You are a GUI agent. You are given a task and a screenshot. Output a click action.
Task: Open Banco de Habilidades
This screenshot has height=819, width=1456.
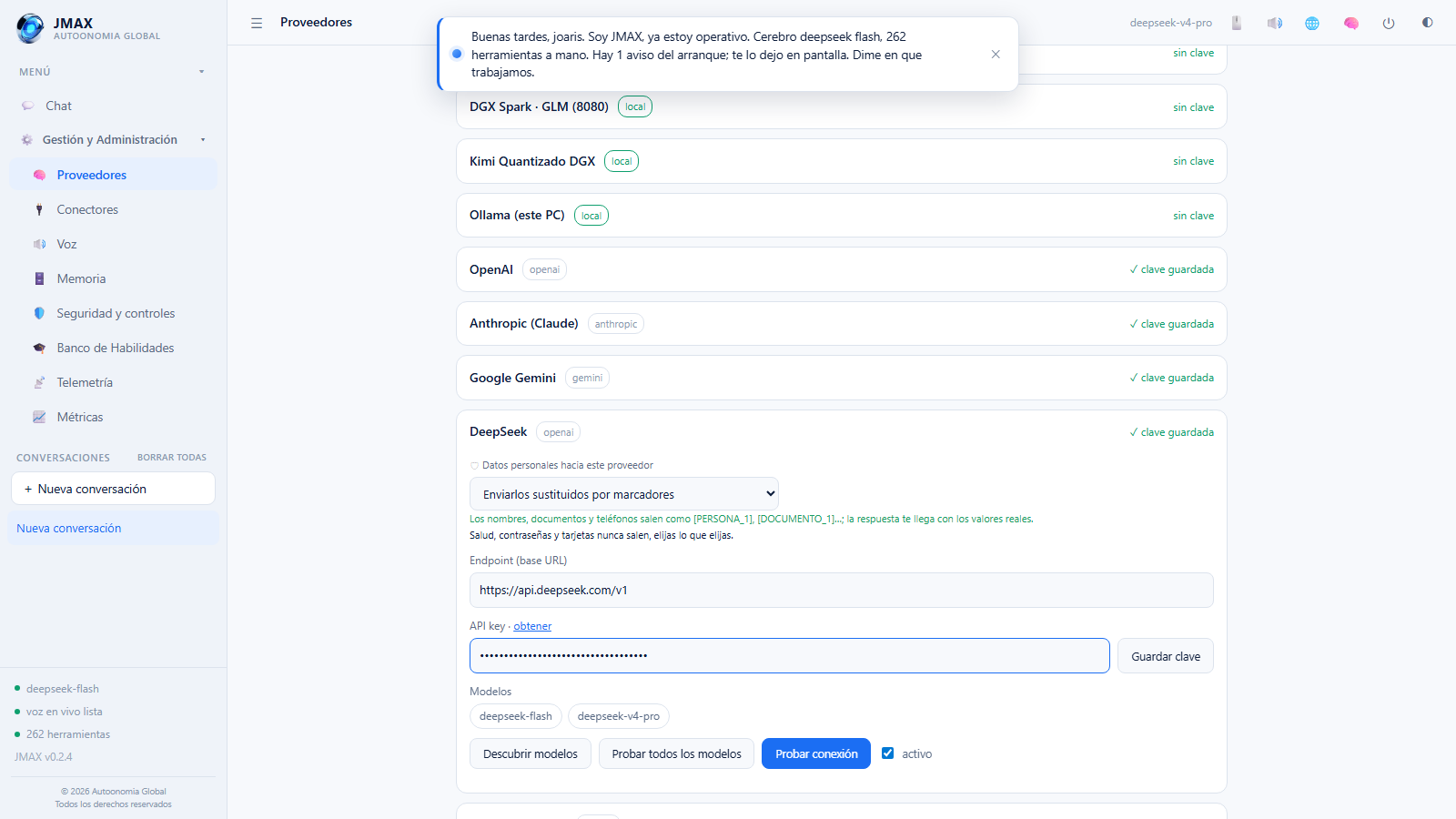coord(113,348)
